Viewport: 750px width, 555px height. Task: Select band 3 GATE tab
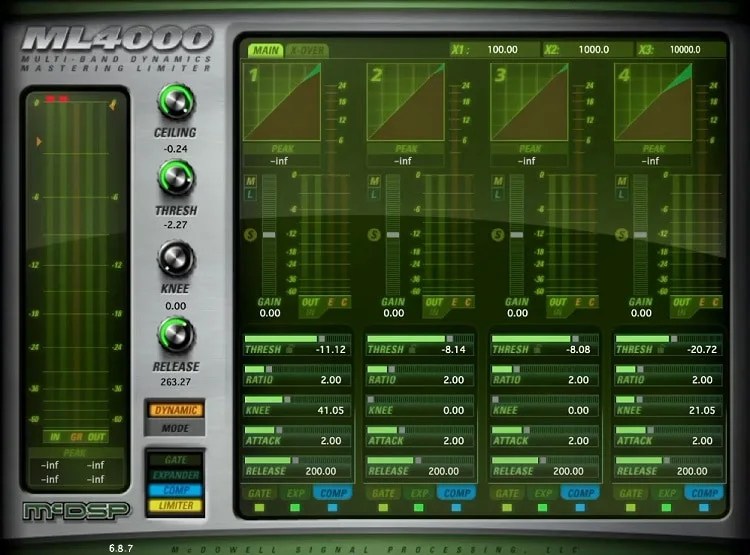tap(507, 493)
